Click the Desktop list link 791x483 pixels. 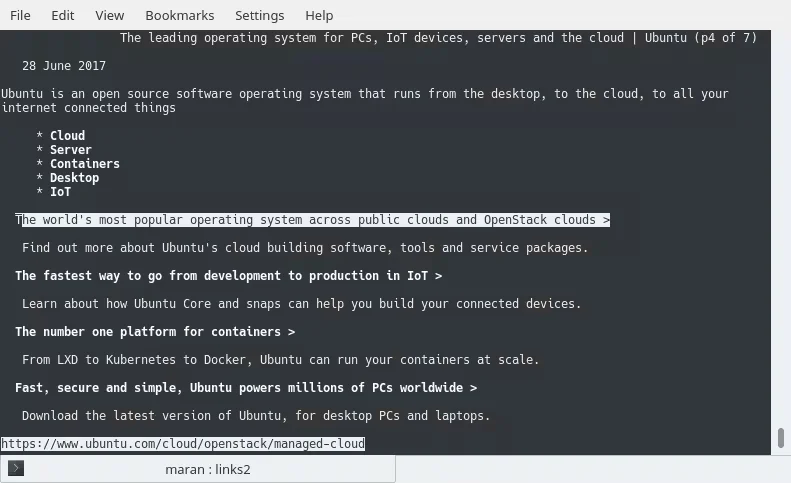(74, 178)
